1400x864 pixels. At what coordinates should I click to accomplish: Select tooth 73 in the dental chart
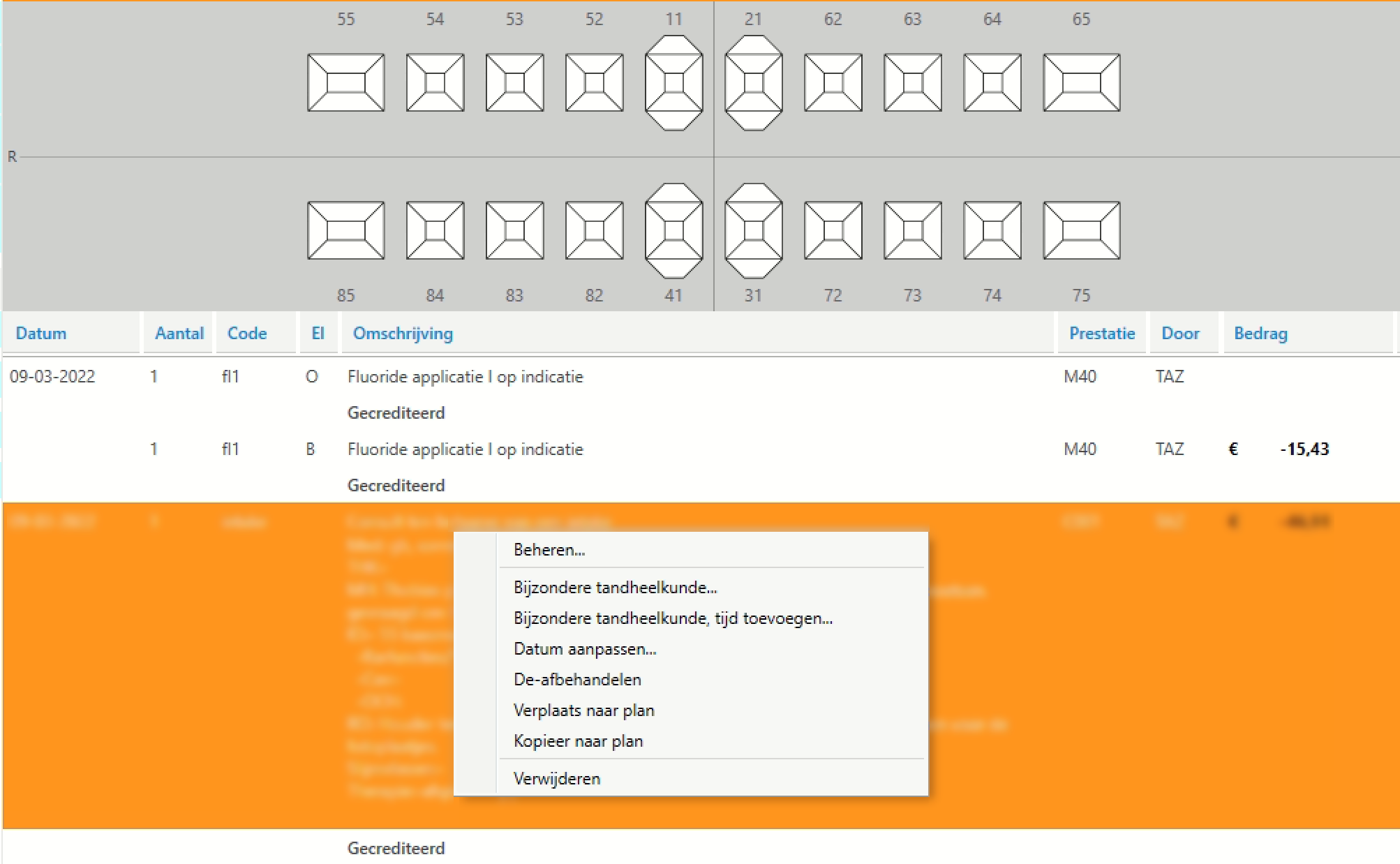pos(912,230)
